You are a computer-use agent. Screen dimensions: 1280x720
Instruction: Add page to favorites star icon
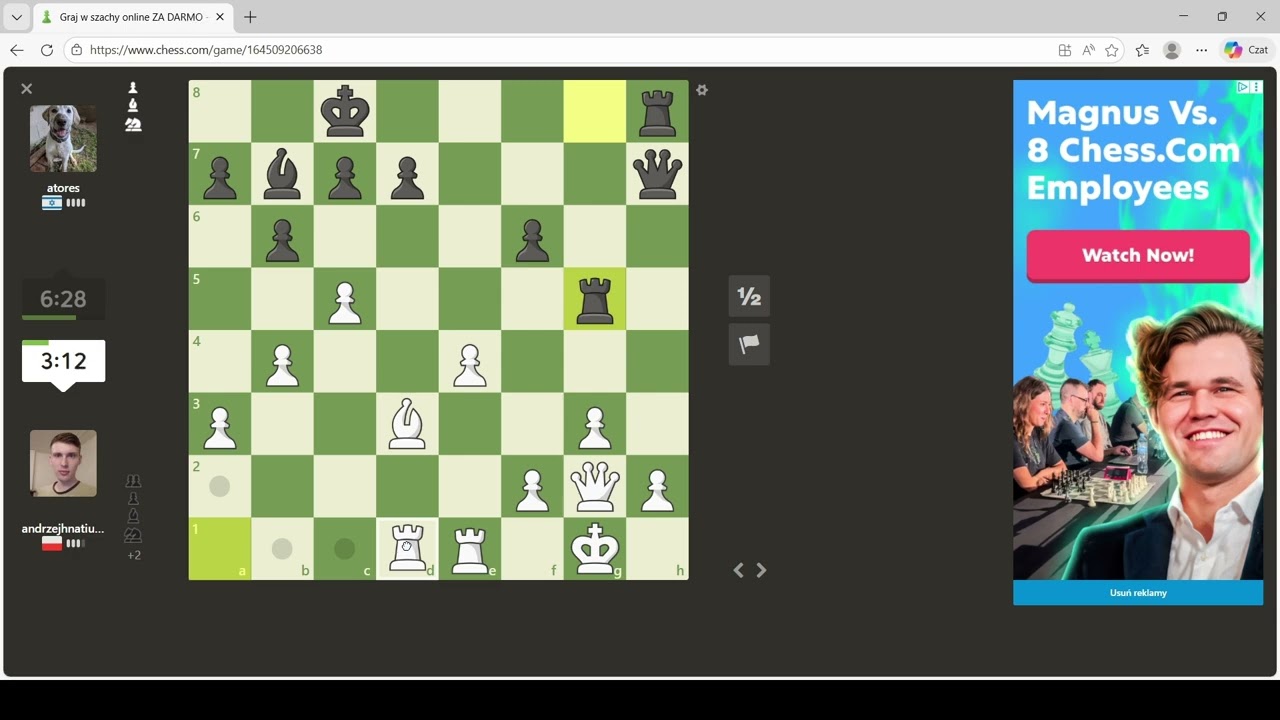tap(1112, 50)
